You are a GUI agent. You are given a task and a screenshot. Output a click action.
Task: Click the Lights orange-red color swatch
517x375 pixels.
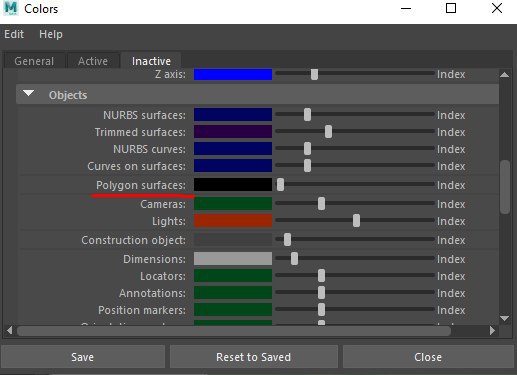pos(233,221)
